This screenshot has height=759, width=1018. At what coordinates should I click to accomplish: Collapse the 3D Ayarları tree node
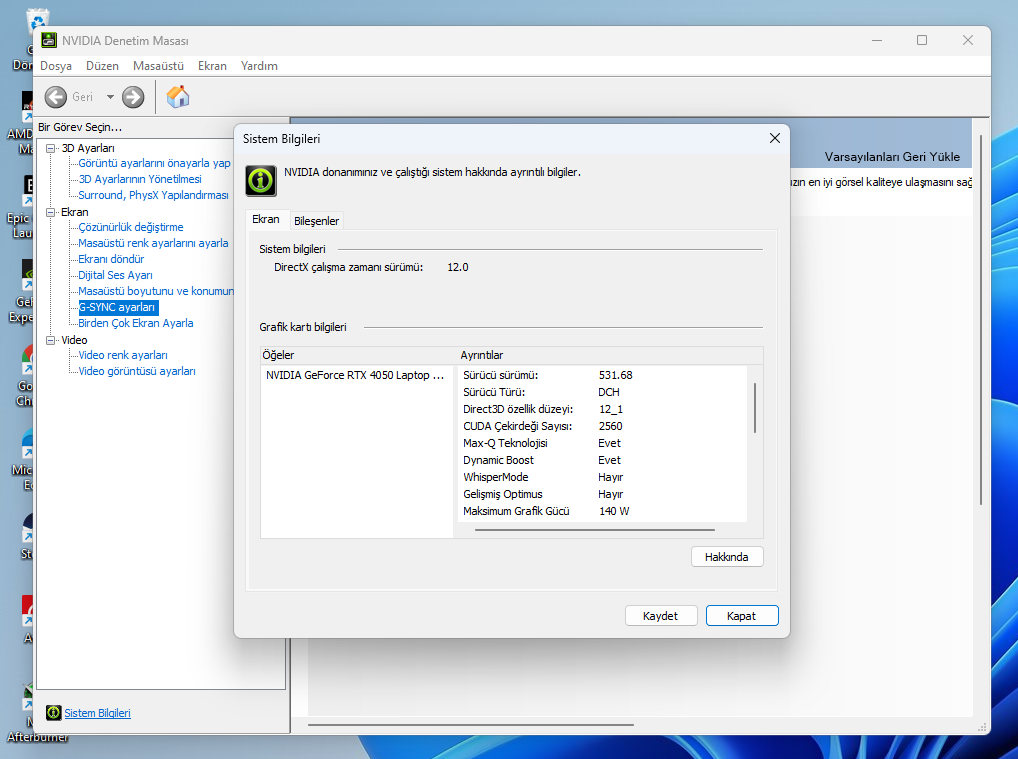pos(51,148)
